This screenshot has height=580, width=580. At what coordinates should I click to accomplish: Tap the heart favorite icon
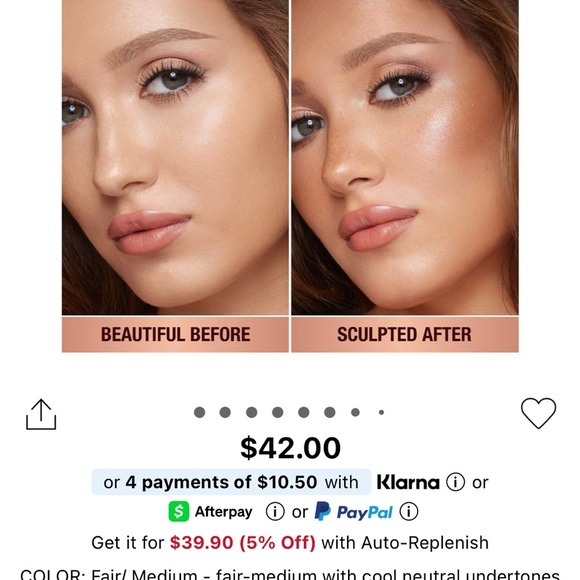pos(538,413)
